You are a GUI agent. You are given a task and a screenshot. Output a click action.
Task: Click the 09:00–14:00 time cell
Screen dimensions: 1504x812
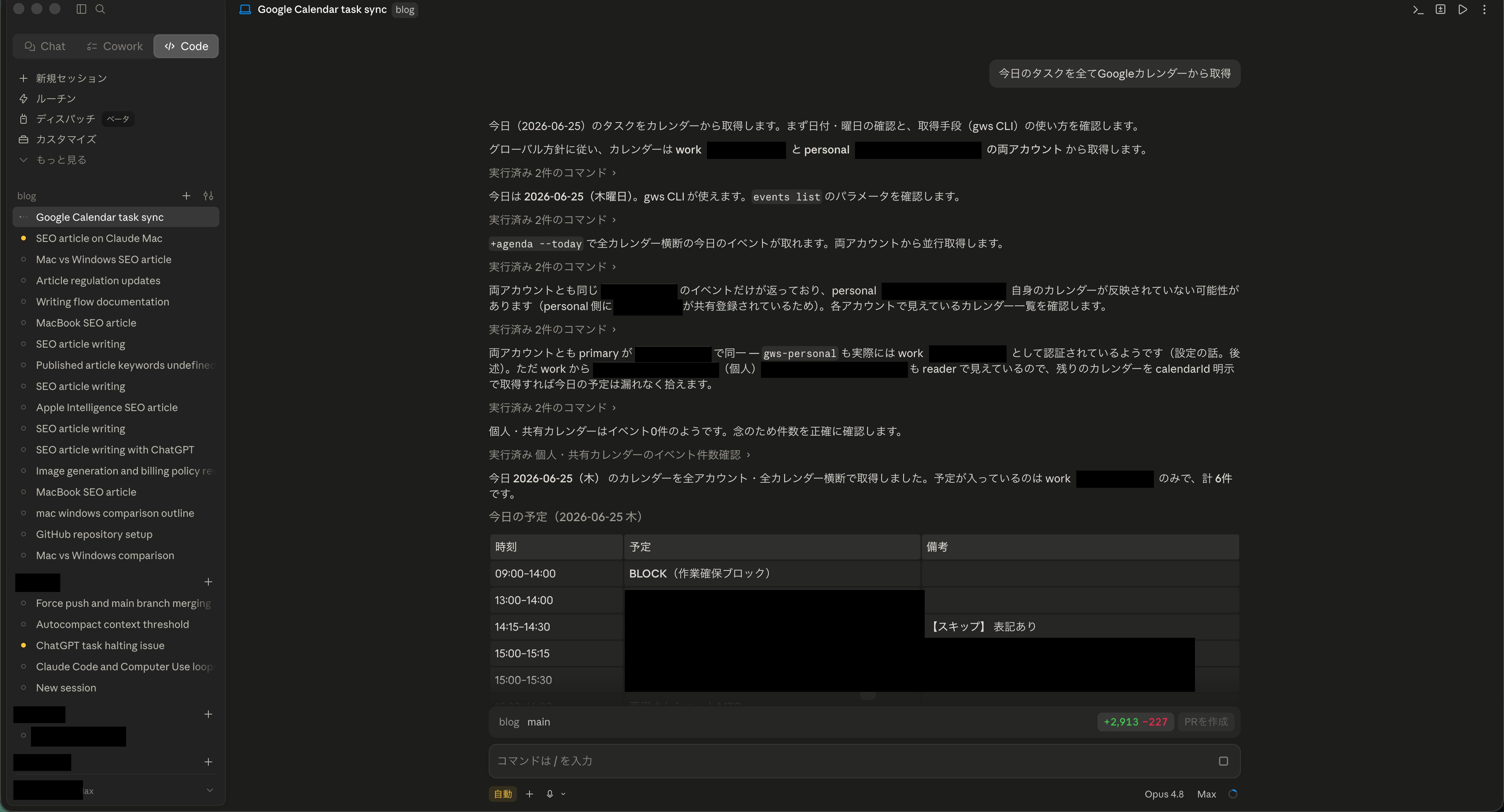click(556, 574)
